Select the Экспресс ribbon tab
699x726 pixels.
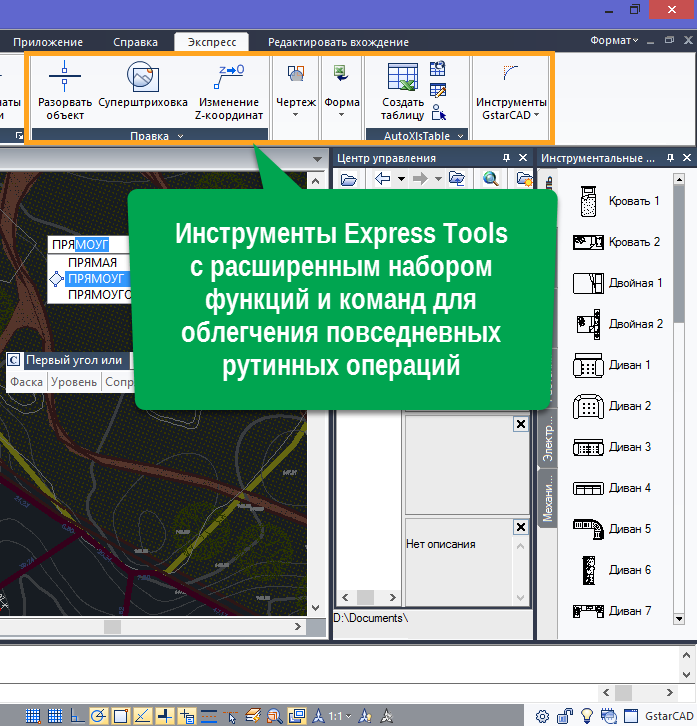pyautogui.click(x=212, y=42)
